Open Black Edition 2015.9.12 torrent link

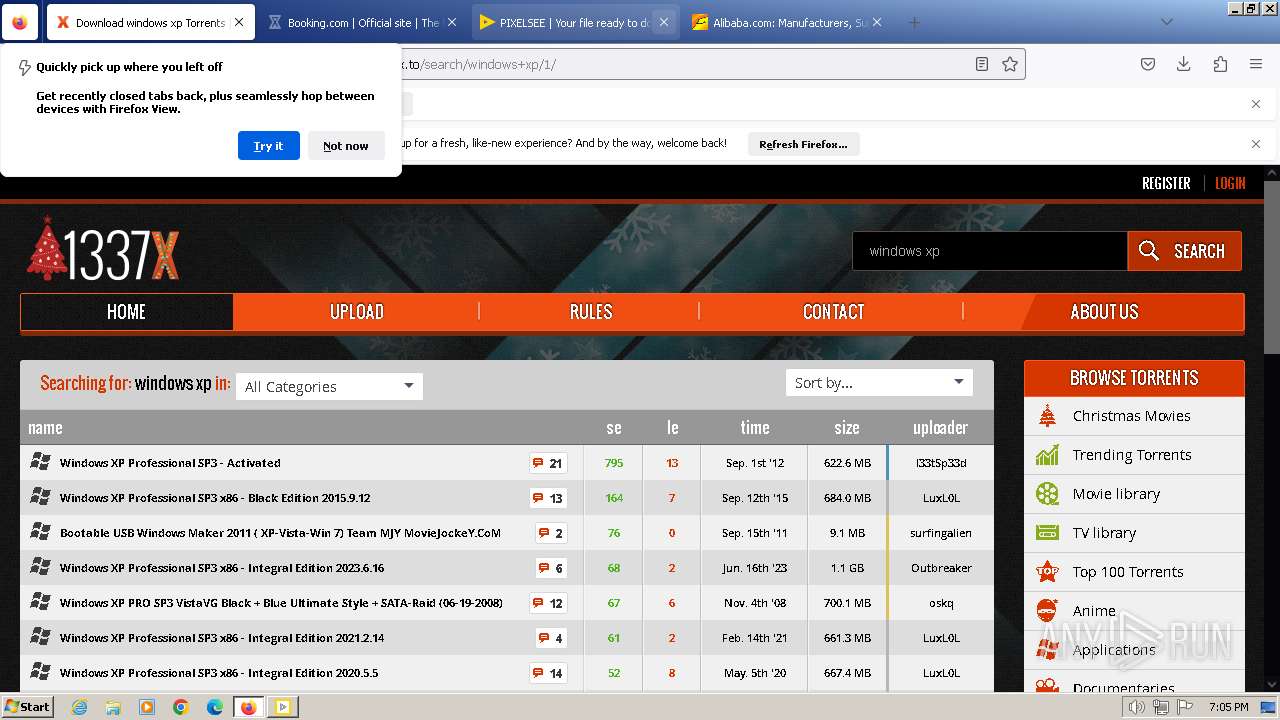[215, 498]
